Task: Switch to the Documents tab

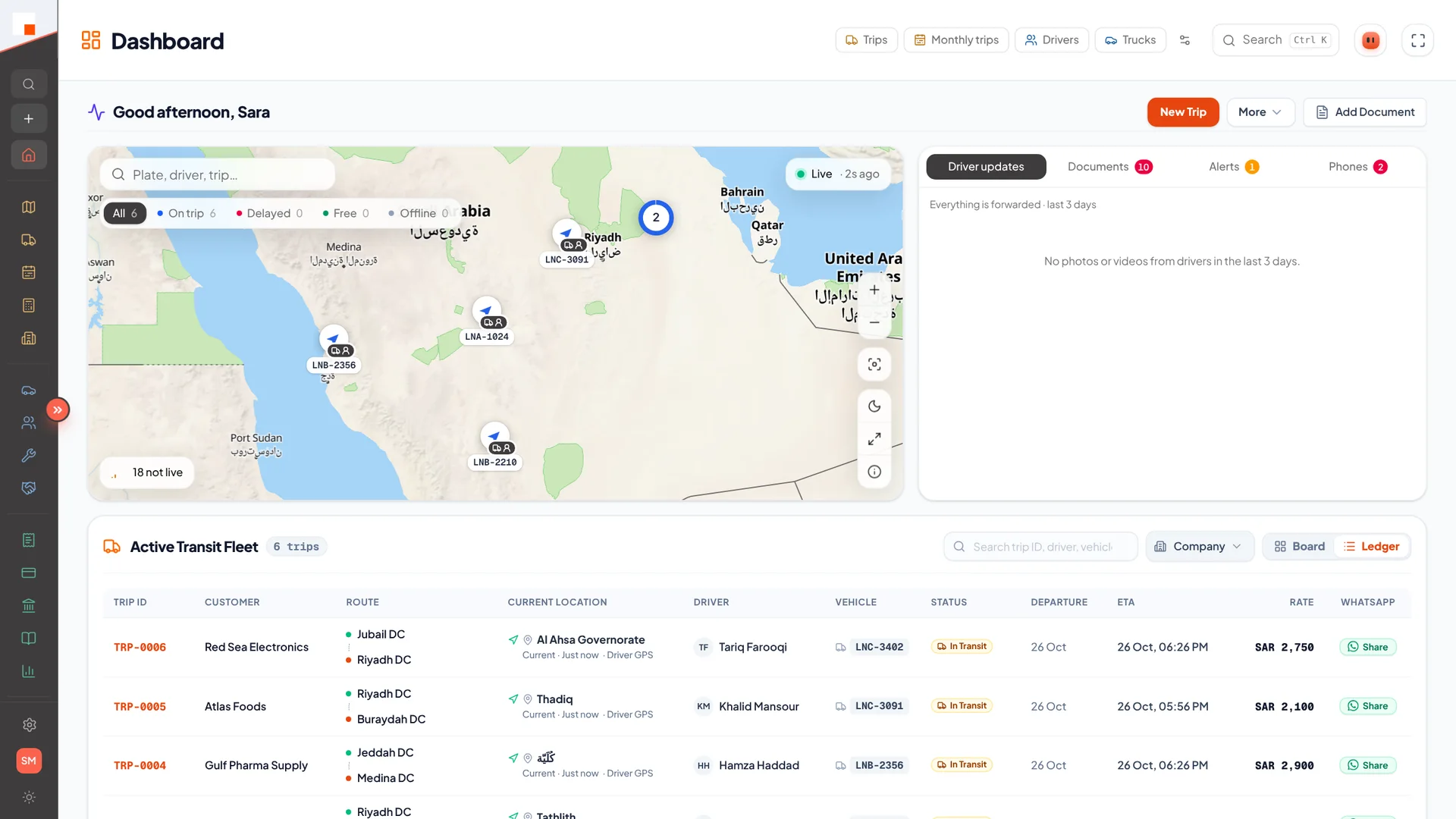Action: click(1109, 167)
